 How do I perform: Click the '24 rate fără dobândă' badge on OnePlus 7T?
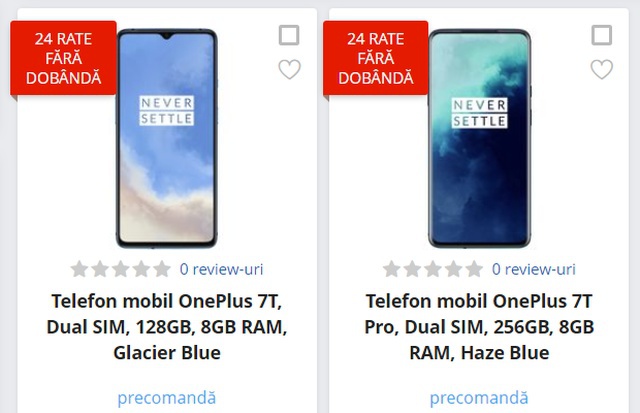tap(63, 58)
